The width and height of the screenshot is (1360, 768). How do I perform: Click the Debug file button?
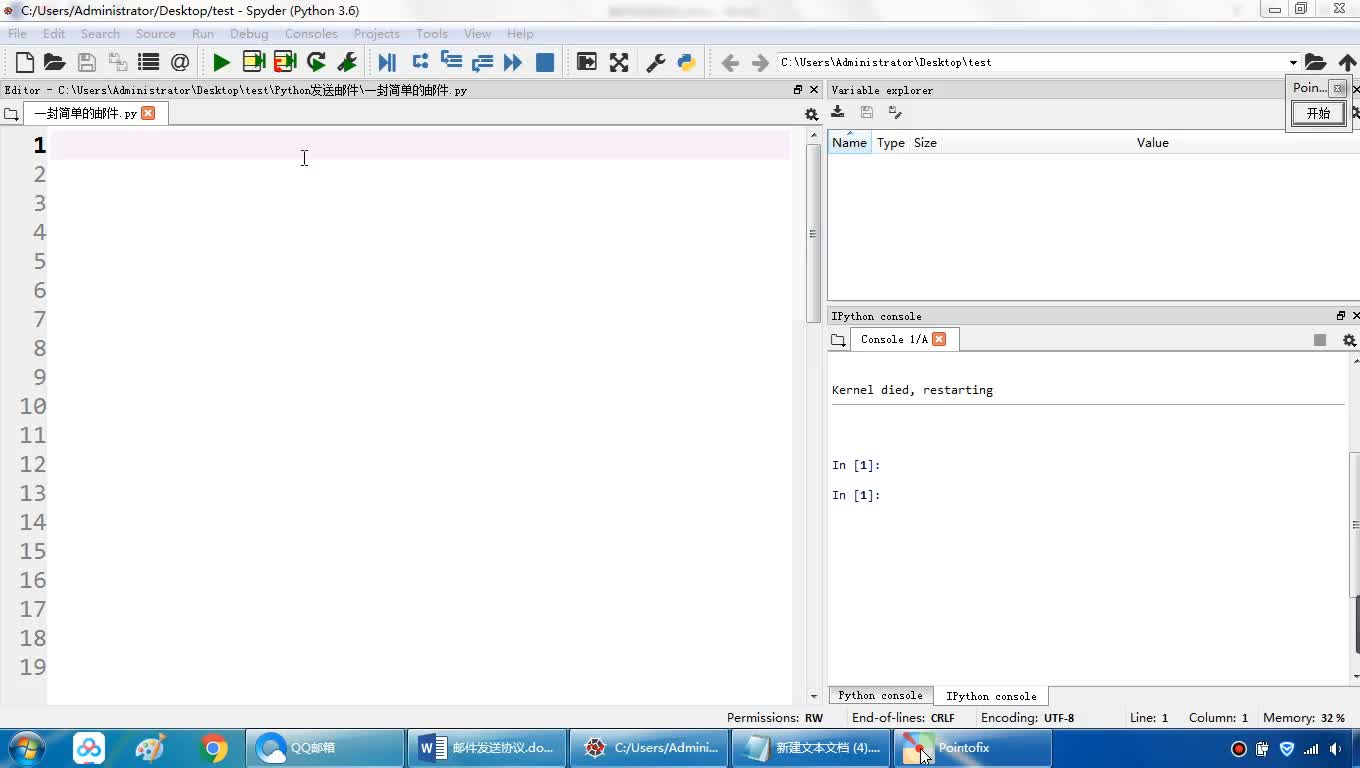387,62
